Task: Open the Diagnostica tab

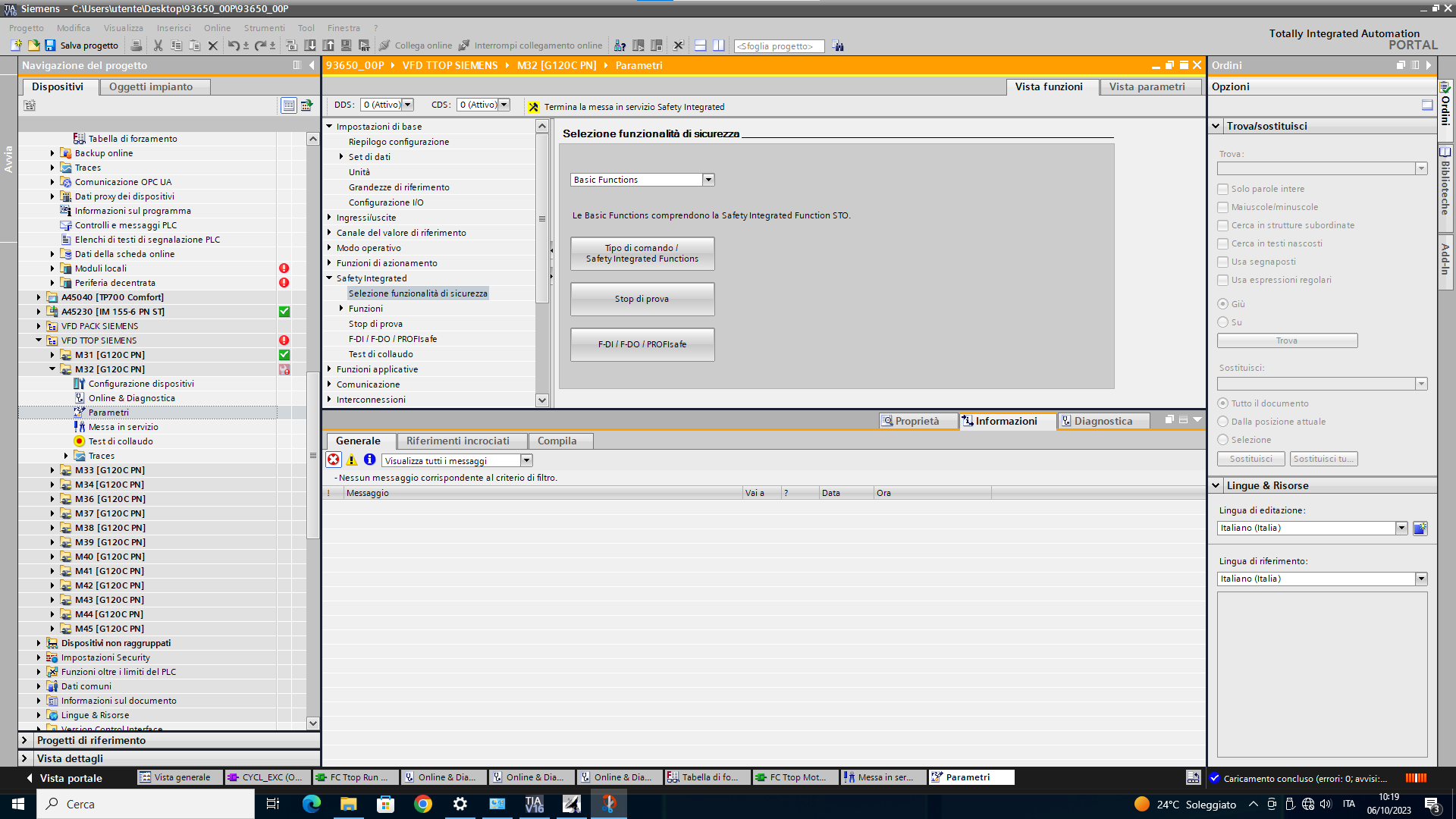Action: click(1103, 421)
